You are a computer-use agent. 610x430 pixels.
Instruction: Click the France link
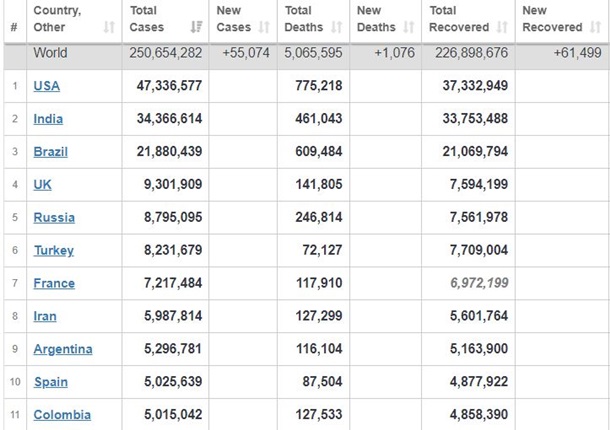[x=53, y=284]
